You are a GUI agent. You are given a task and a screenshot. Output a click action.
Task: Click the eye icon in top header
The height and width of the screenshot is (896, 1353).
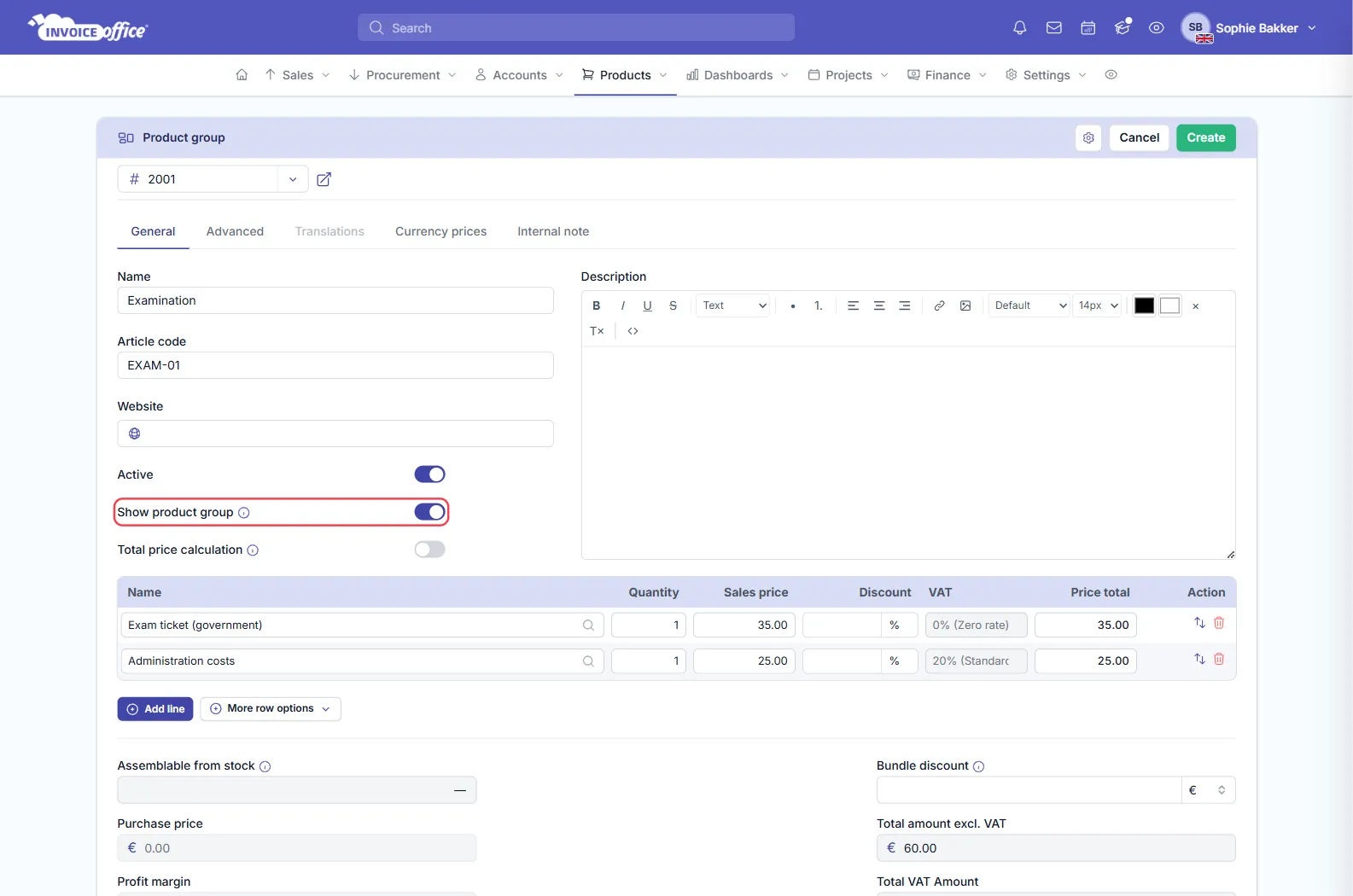[x=1156, y=28]
